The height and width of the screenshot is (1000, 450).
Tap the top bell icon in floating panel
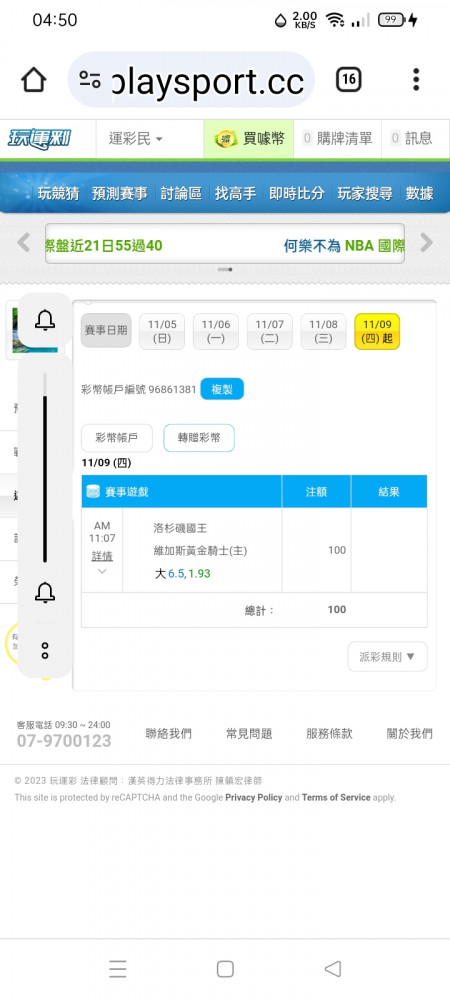[45, 319]
